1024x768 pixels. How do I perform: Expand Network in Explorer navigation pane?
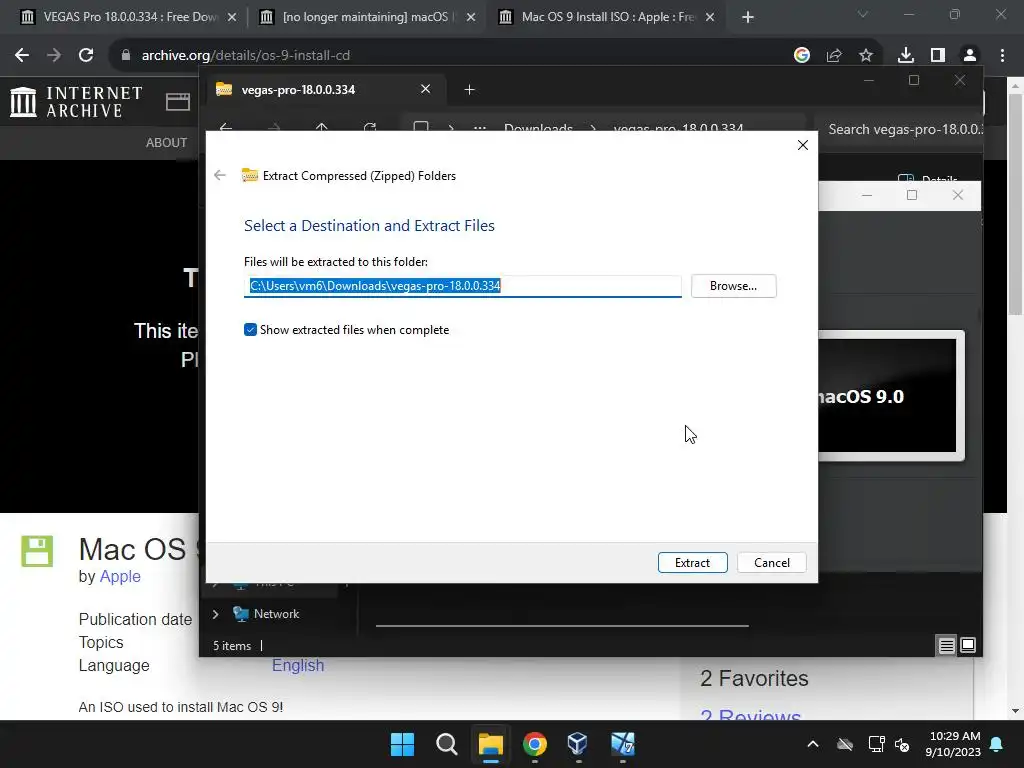[x=216, y=614]
